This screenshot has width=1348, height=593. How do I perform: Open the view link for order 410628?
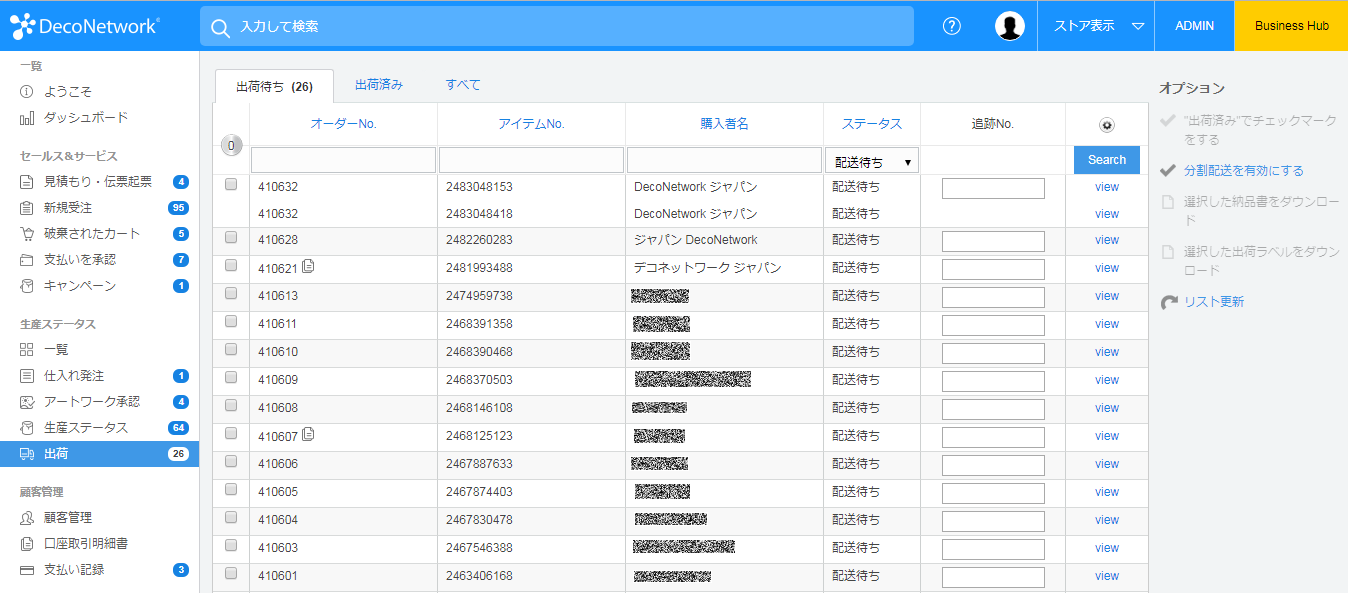pos(1106,240)
